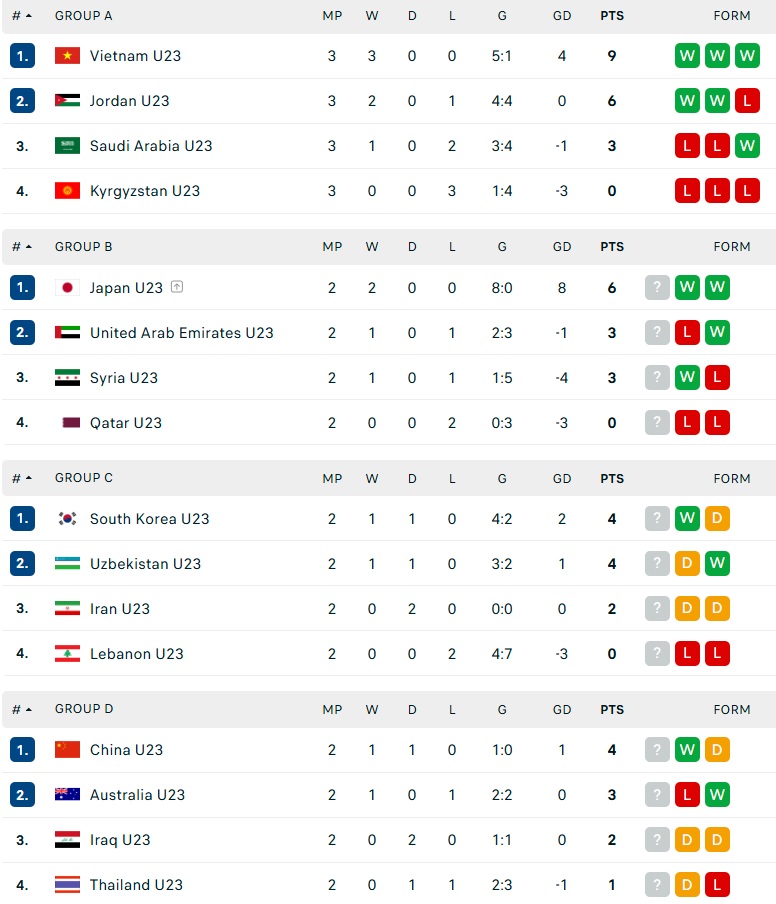This screenshot has height=904, width=776.
Task: Click the green W form badge for Syria U23
Action: pyautogui.click(x=687, y=378)
